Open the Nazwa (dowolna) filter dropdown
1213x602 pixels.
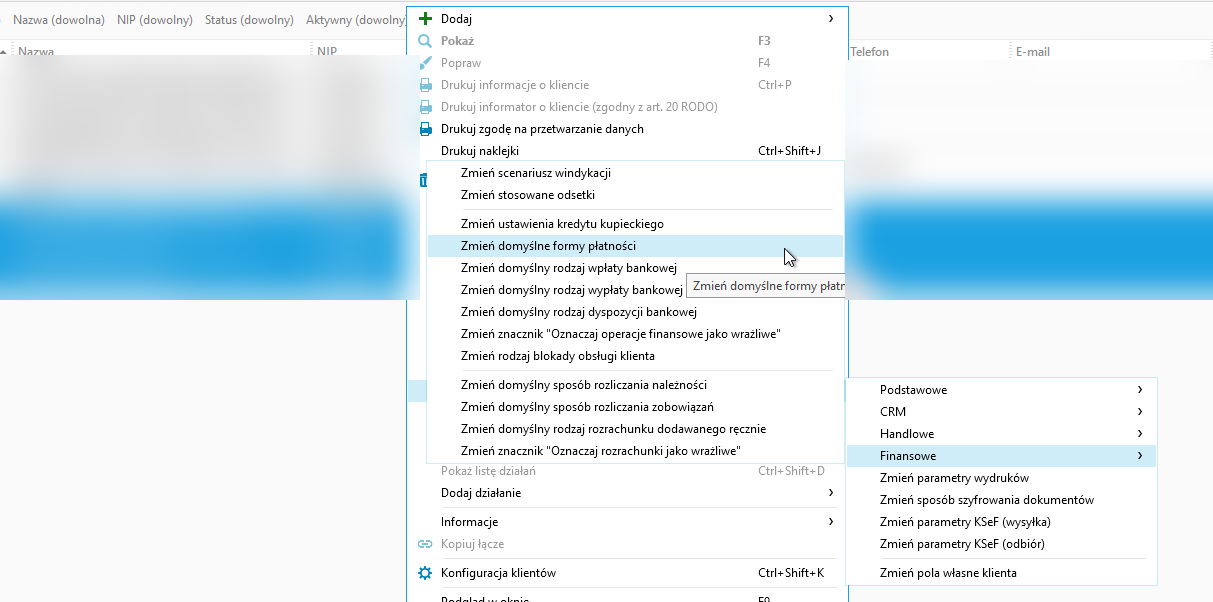pos(59,20)
